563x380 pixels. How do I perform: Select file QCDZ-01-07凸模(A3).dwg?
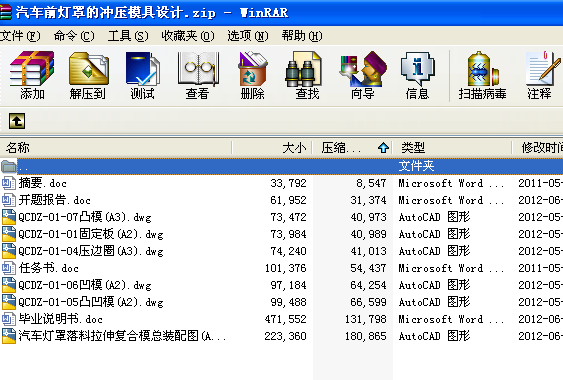coord(85,217)
